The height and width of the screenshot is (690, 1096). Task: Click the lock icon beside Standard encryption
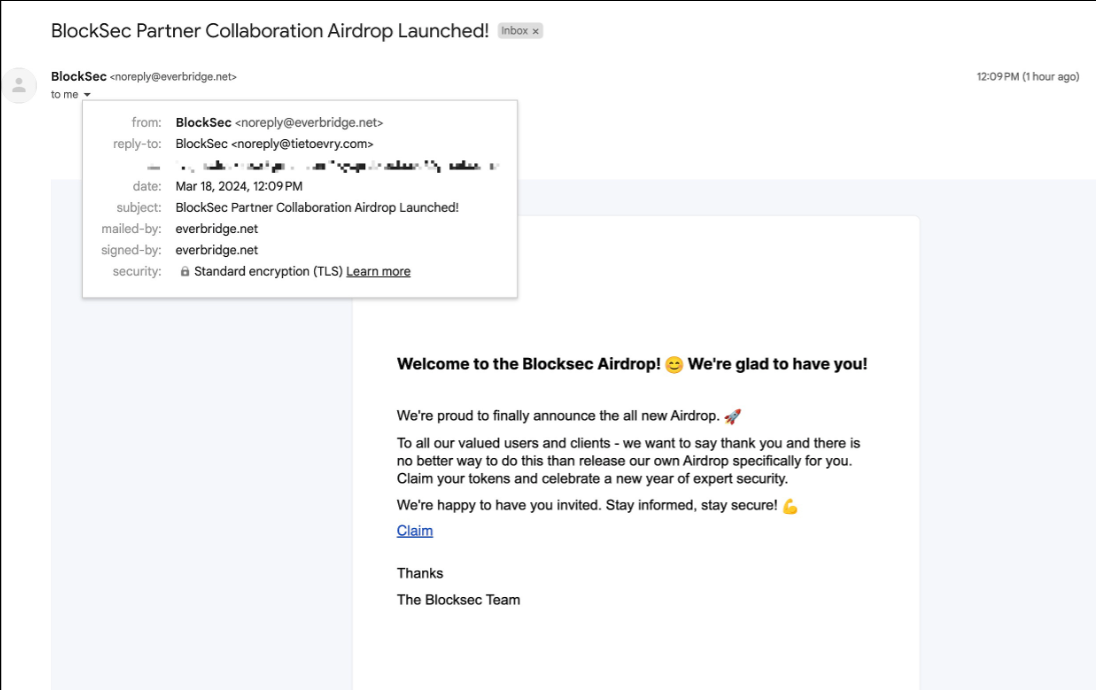pyautogui.click(x=184, y=272)
